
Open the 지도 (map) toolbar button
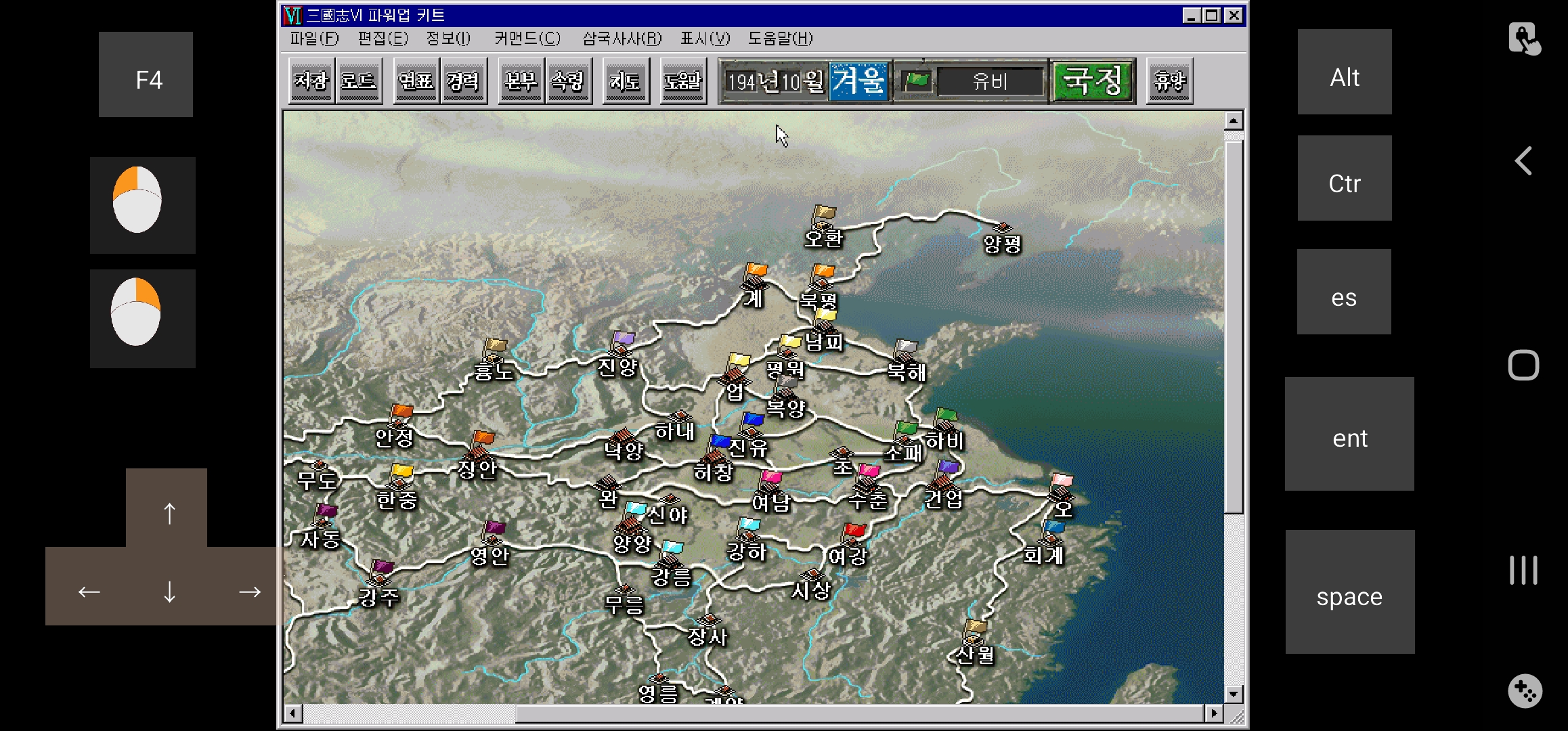point(625,81)
